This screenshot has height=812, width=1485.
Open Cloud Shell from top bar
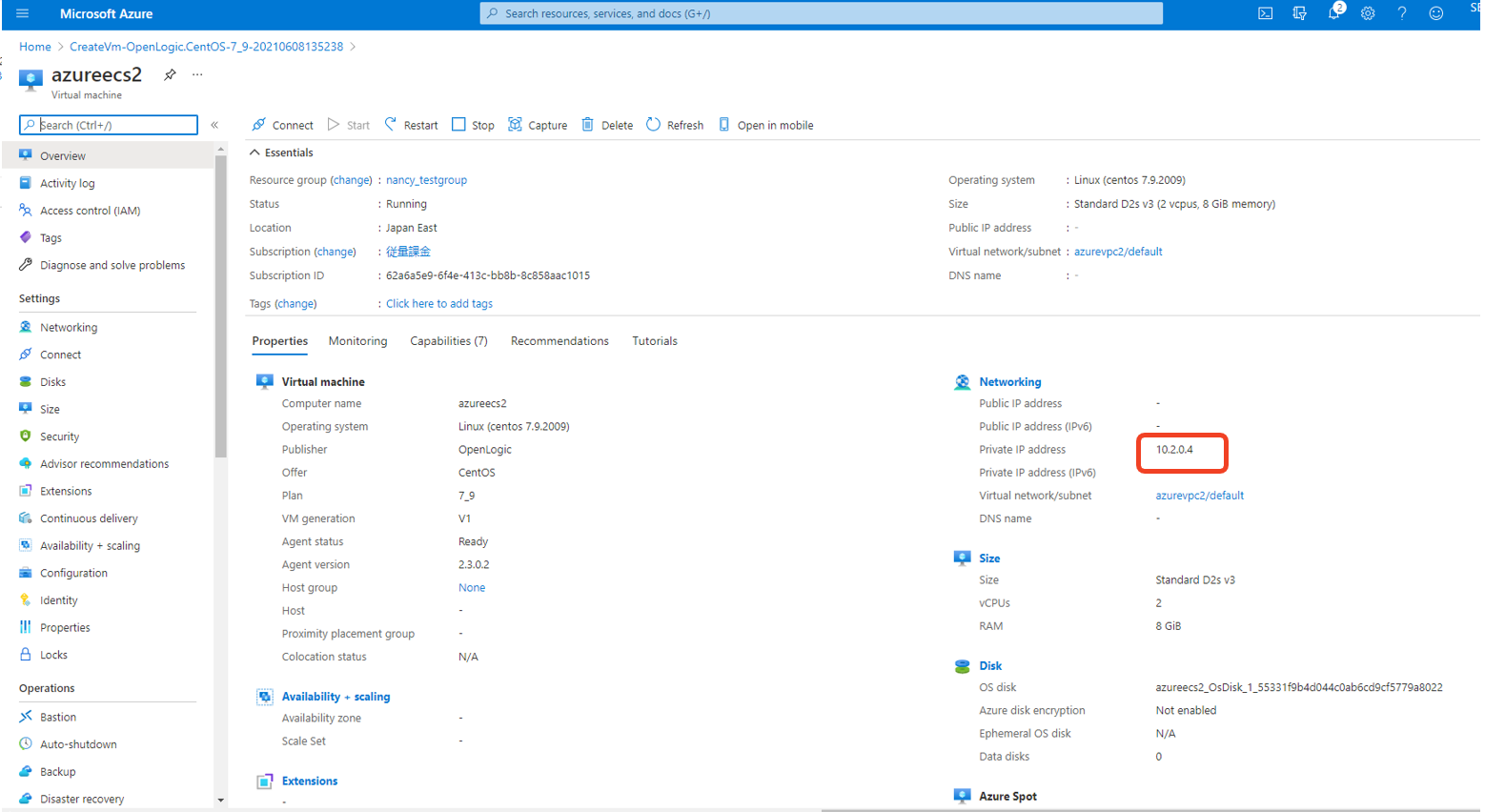tap(1265, 13)
